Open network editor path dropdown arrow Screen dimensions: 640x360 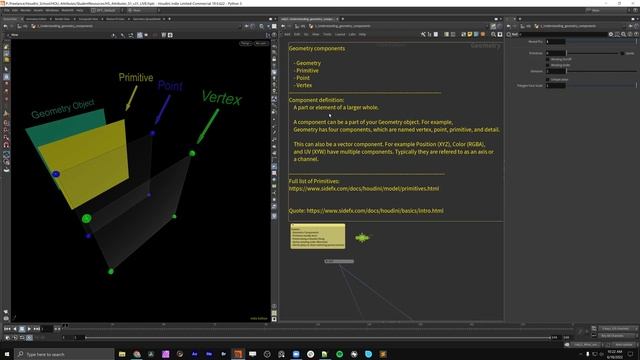487,26
